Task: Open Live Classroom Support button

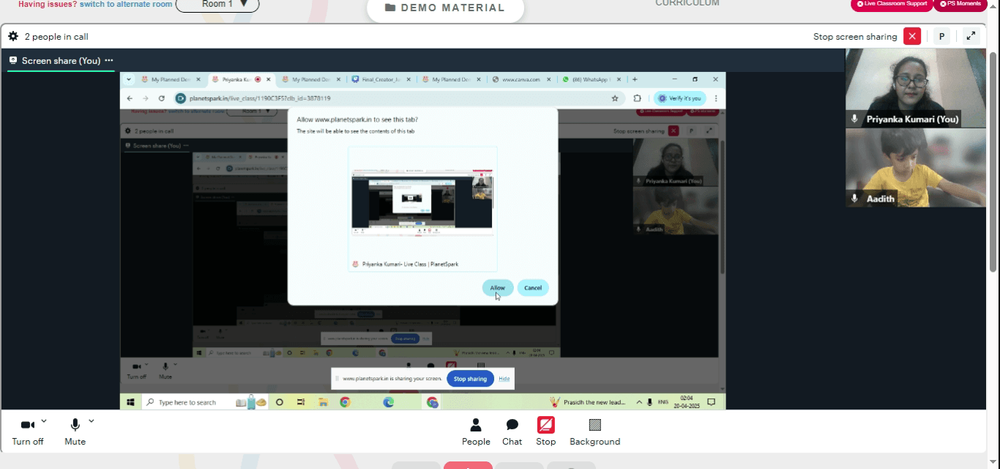Action: (892, 4)
